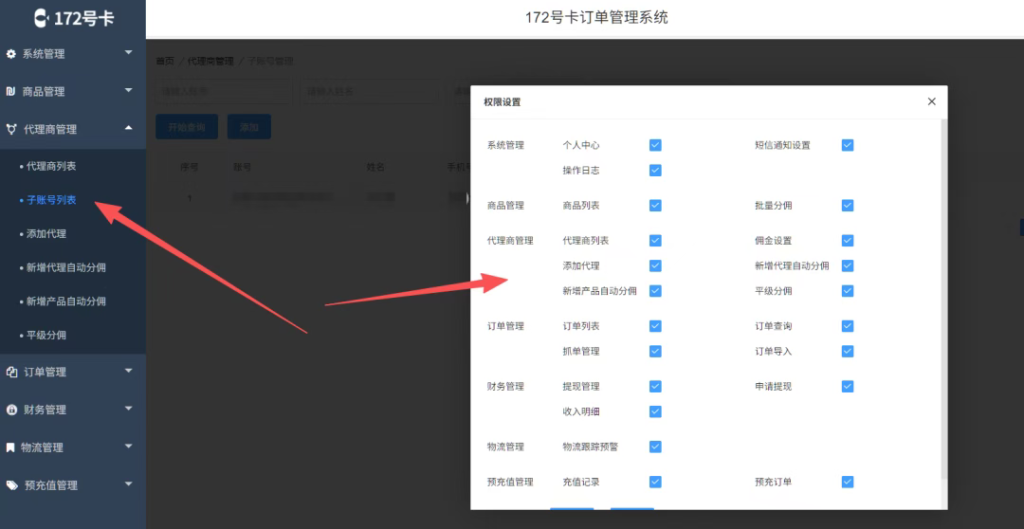This screenshot has width=1024, height=529.
Task: Click the 预充值管理 tag icon
Action: (12, 485)
